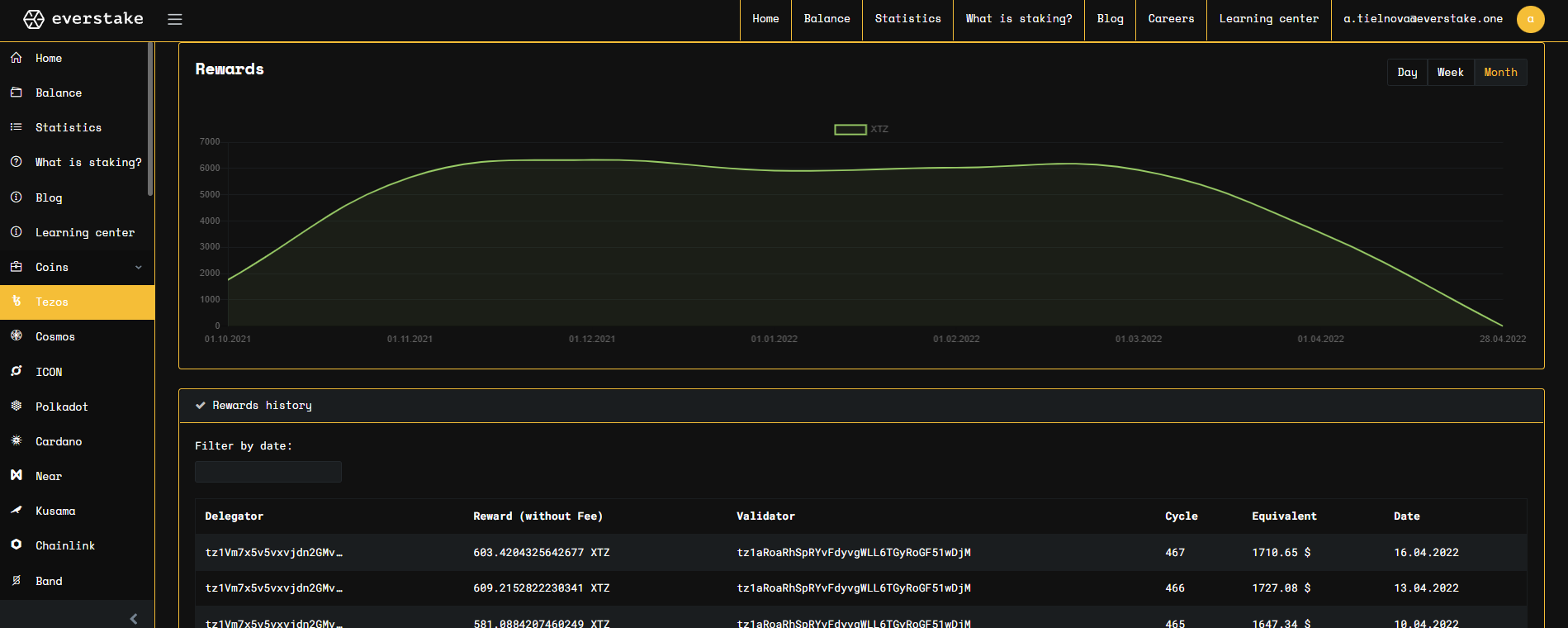1568x628 pixels.
Task: Click the Near coin icon
Action: pyautogui.click(x=17, y=476)
